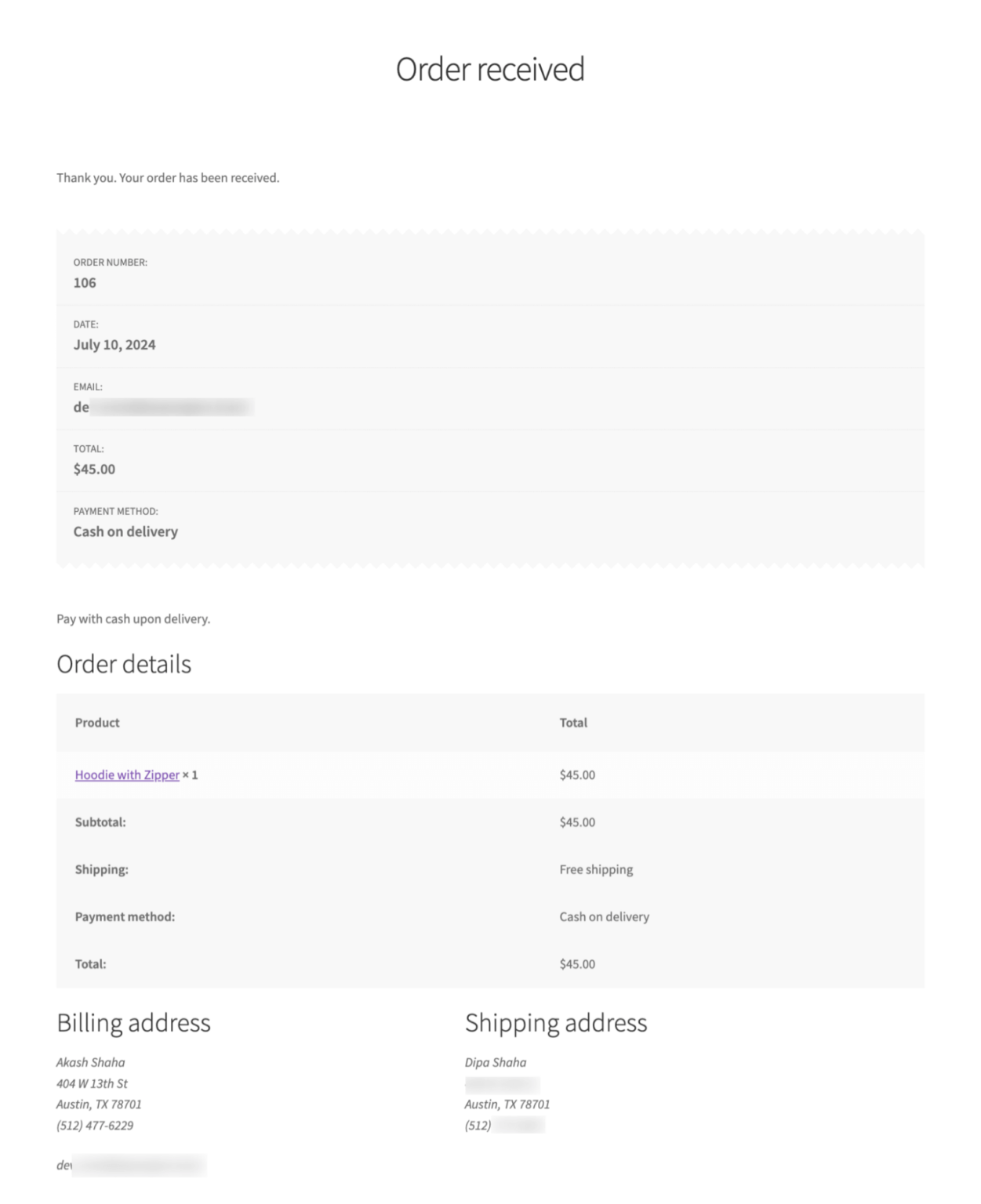
Task: Select the billing name Akash Shaha
Action: [90, 1062]
